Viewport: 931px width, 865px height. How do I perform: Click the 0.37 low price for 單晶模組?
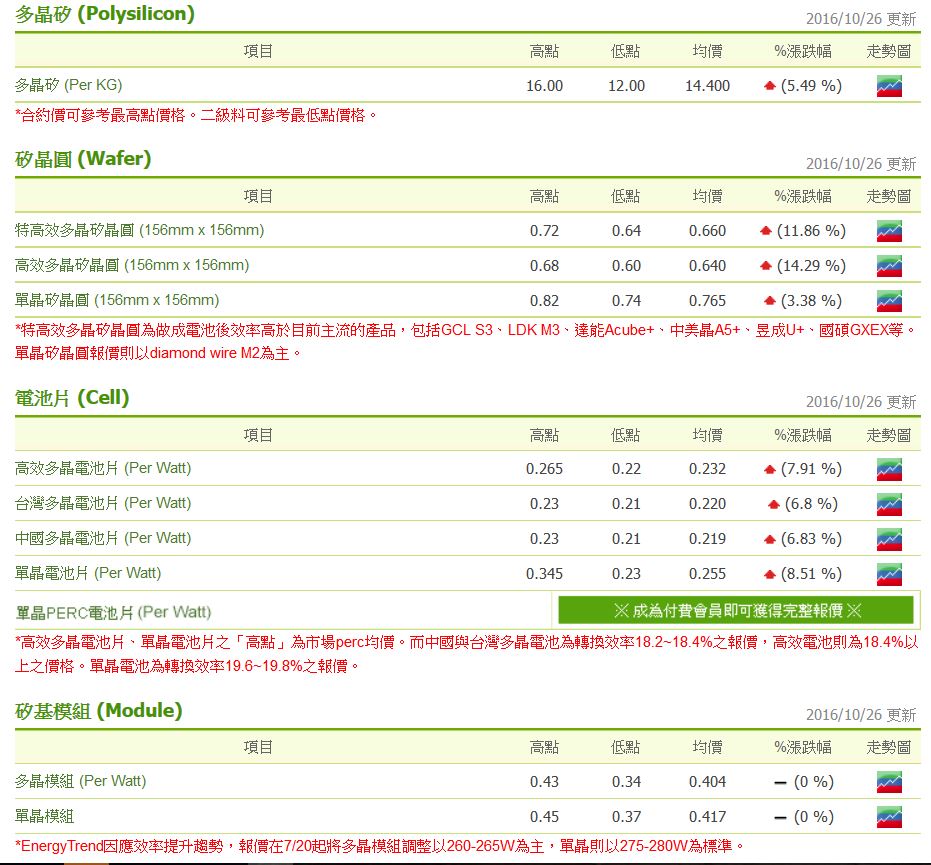(626, 817)
